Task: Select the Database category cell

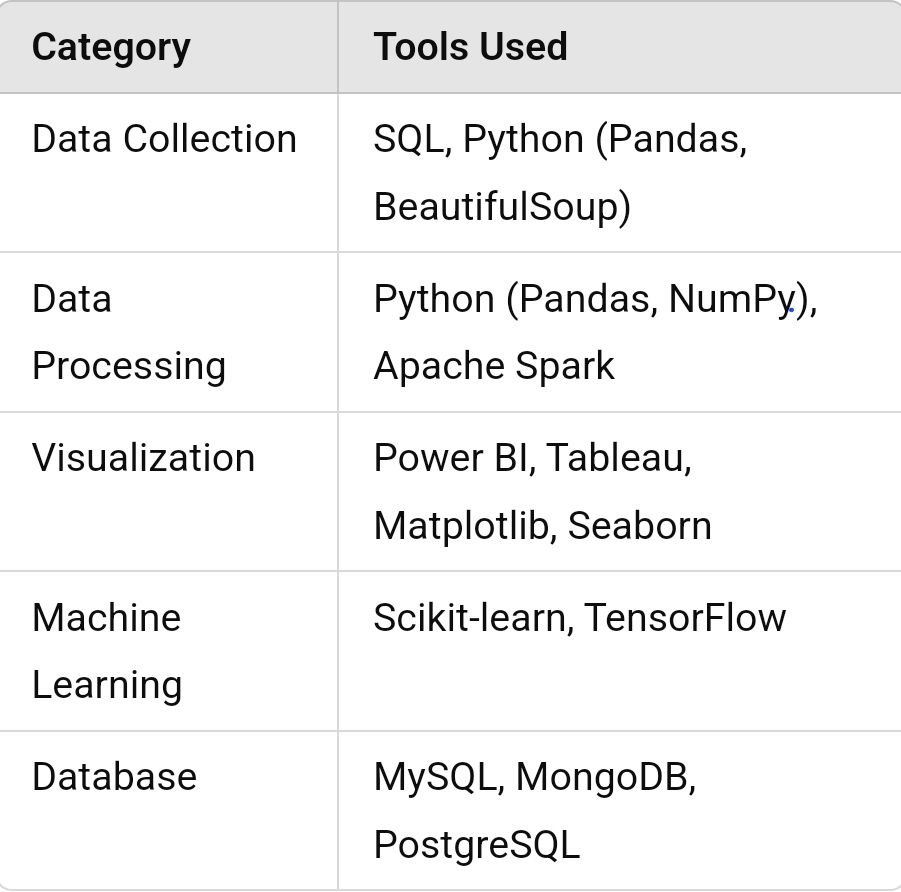Action: pyautogui.click(x=114, y=777)
